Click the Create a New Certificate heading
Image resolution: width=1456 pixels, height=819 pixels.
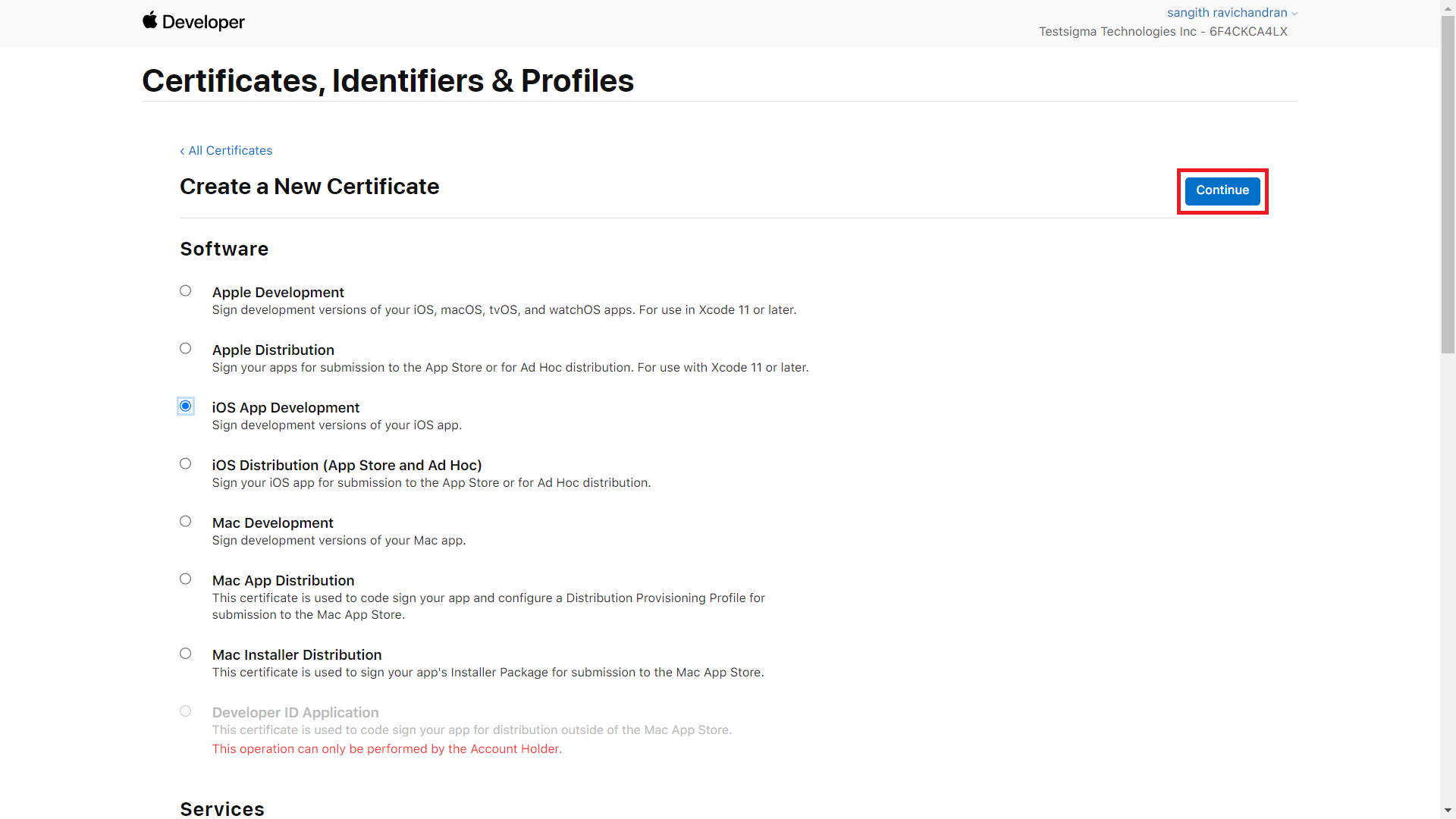click(x=309, y=187)
